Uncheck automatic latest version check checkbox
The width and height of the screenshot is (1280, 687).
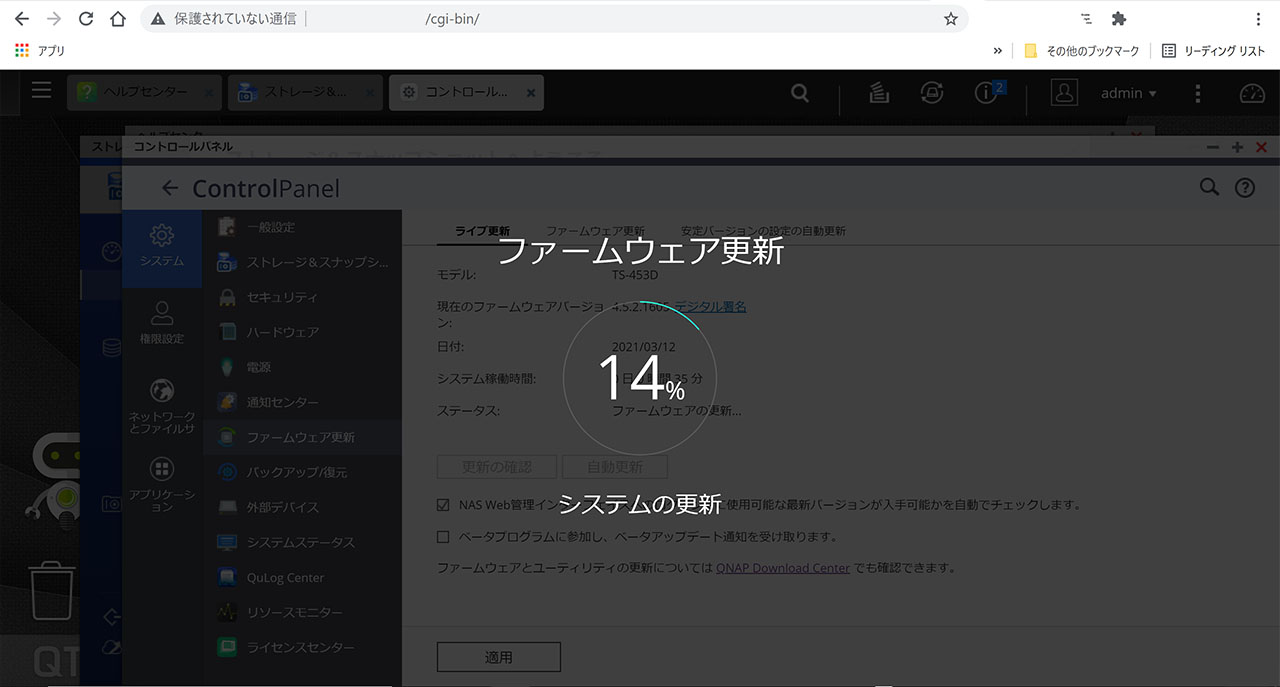(443, 505)
